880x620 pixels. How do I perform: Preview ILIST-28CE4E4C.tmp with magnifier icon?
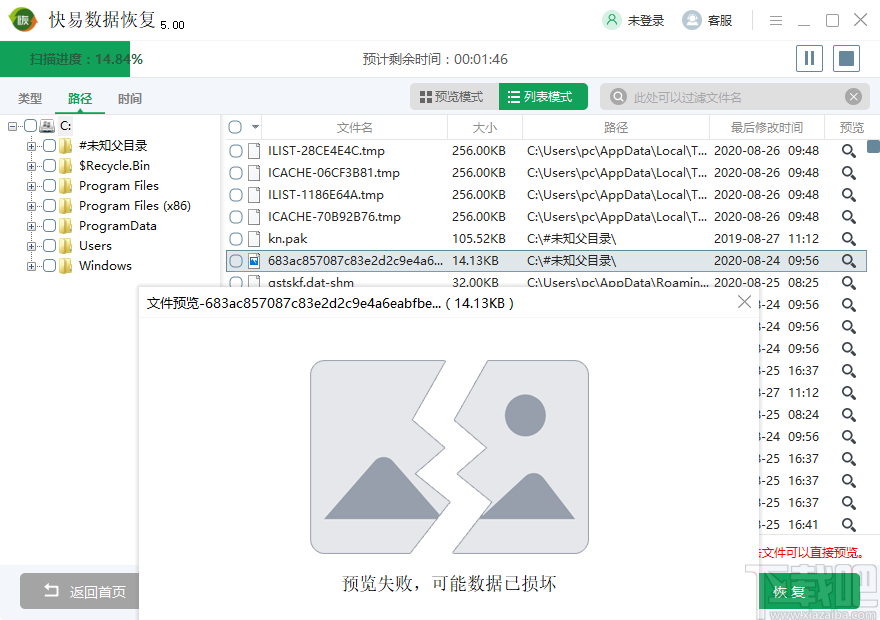(849, 151)
